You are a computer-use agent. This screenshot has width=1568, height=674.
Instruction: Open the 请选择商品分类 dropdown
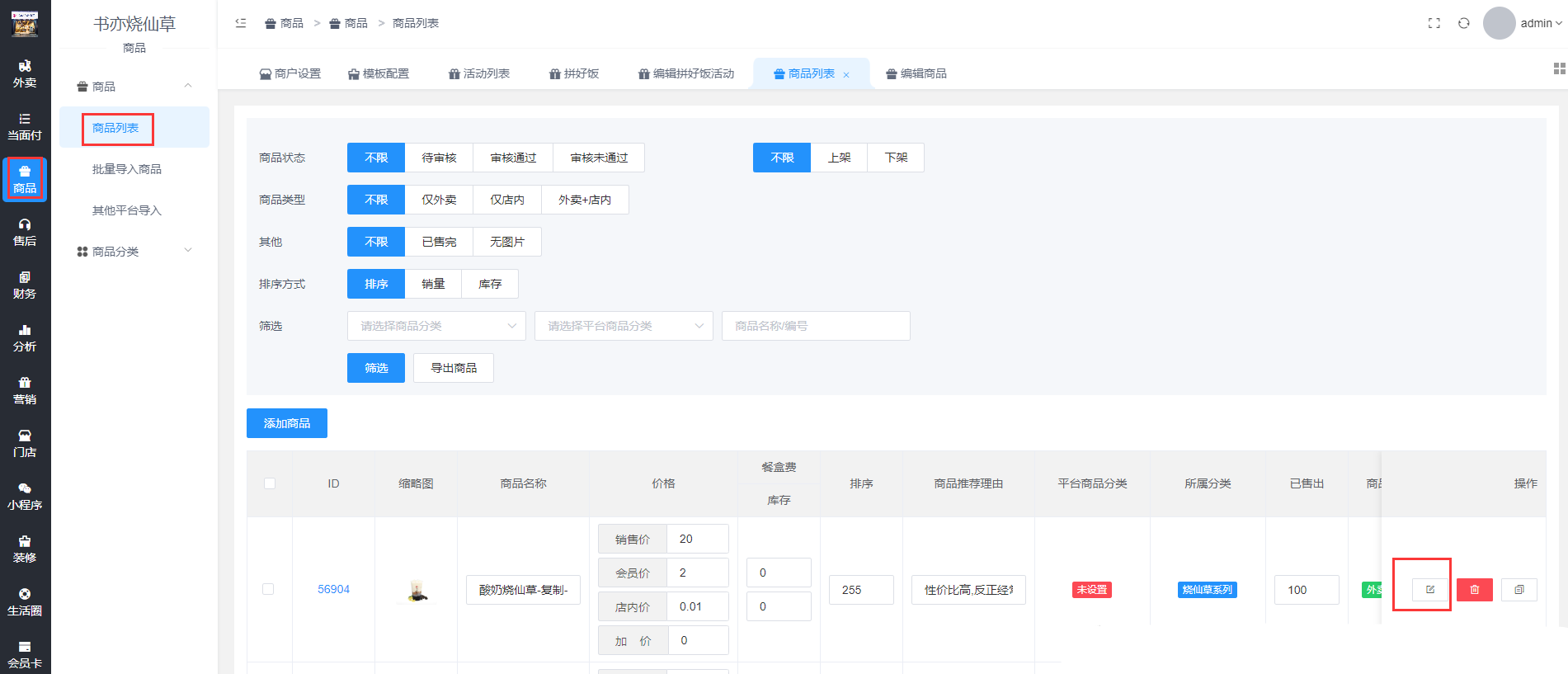(436, 326)
